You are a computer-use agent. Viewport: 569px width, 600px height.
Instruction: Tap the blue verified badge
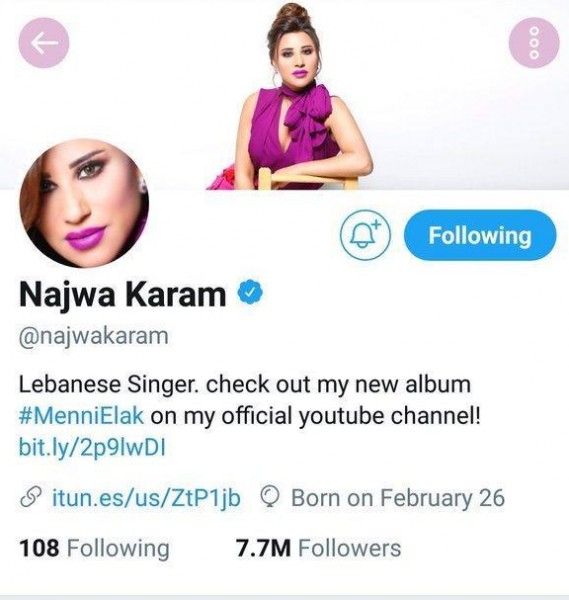(250, 293)
